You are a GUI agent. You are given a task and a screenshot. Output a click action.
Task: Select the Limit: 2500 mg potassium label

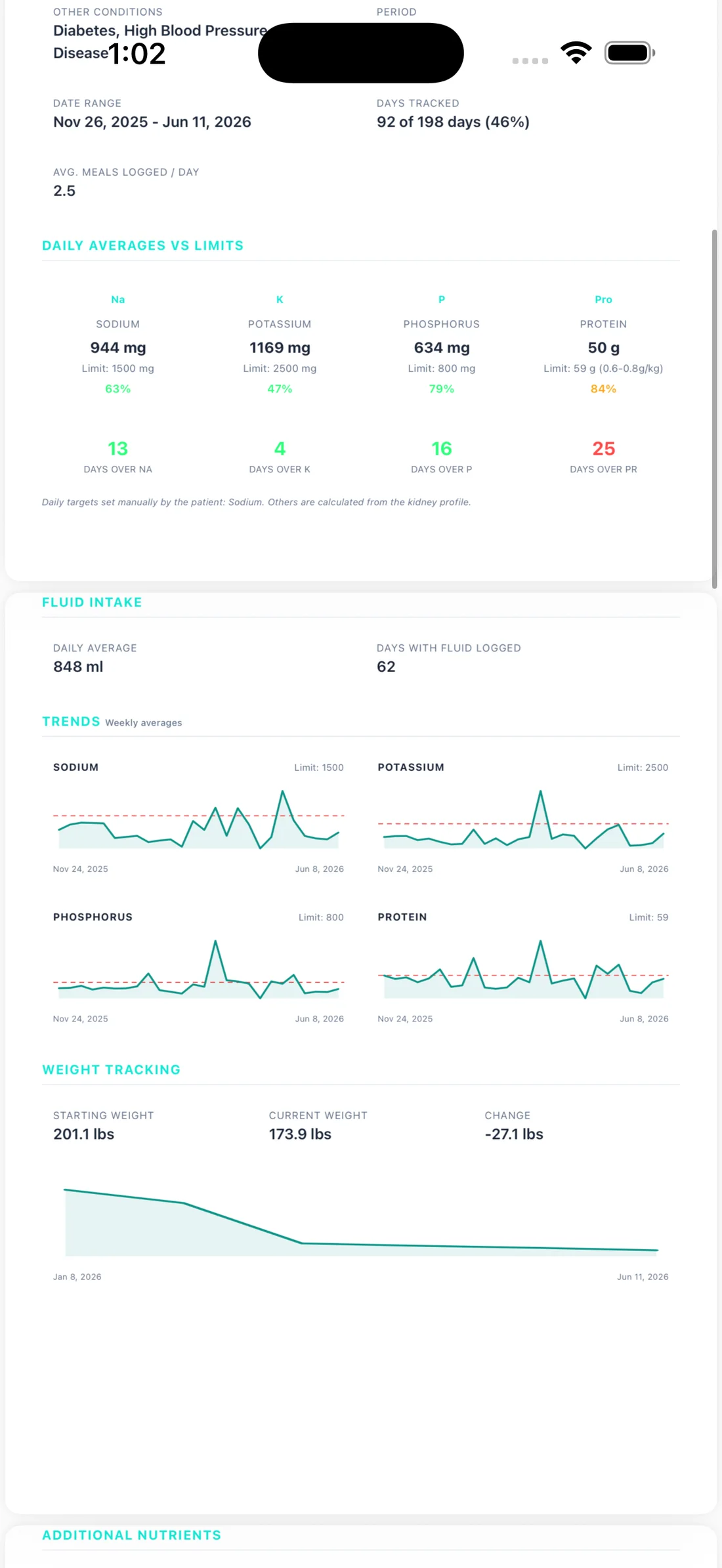tap(280, 369)
